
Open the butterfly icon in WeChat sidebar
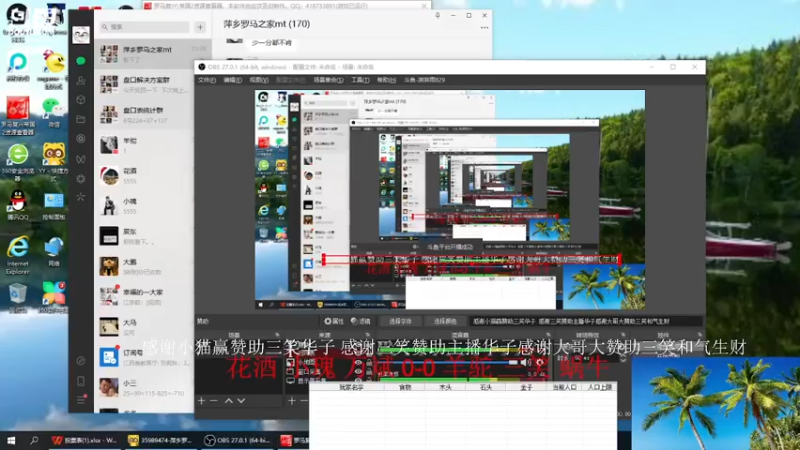pyautogui.click(x=81, y=159)
